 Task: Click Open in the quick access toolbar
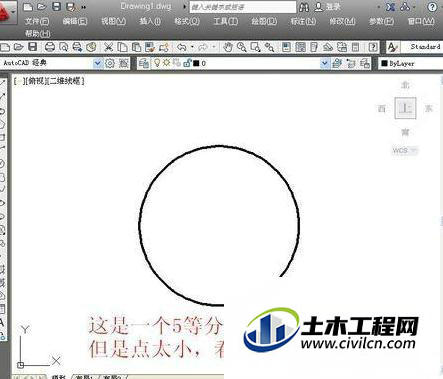(41, 7)
